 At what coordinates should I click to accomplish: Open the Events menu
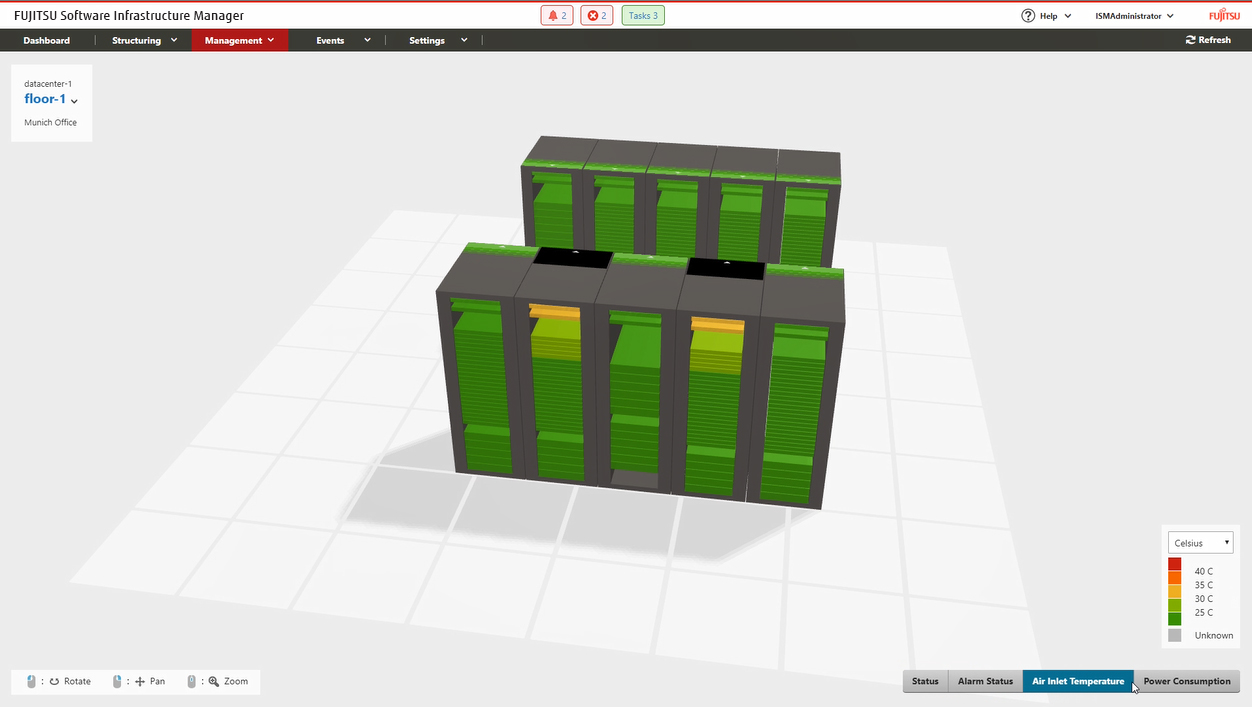(343, 40)
